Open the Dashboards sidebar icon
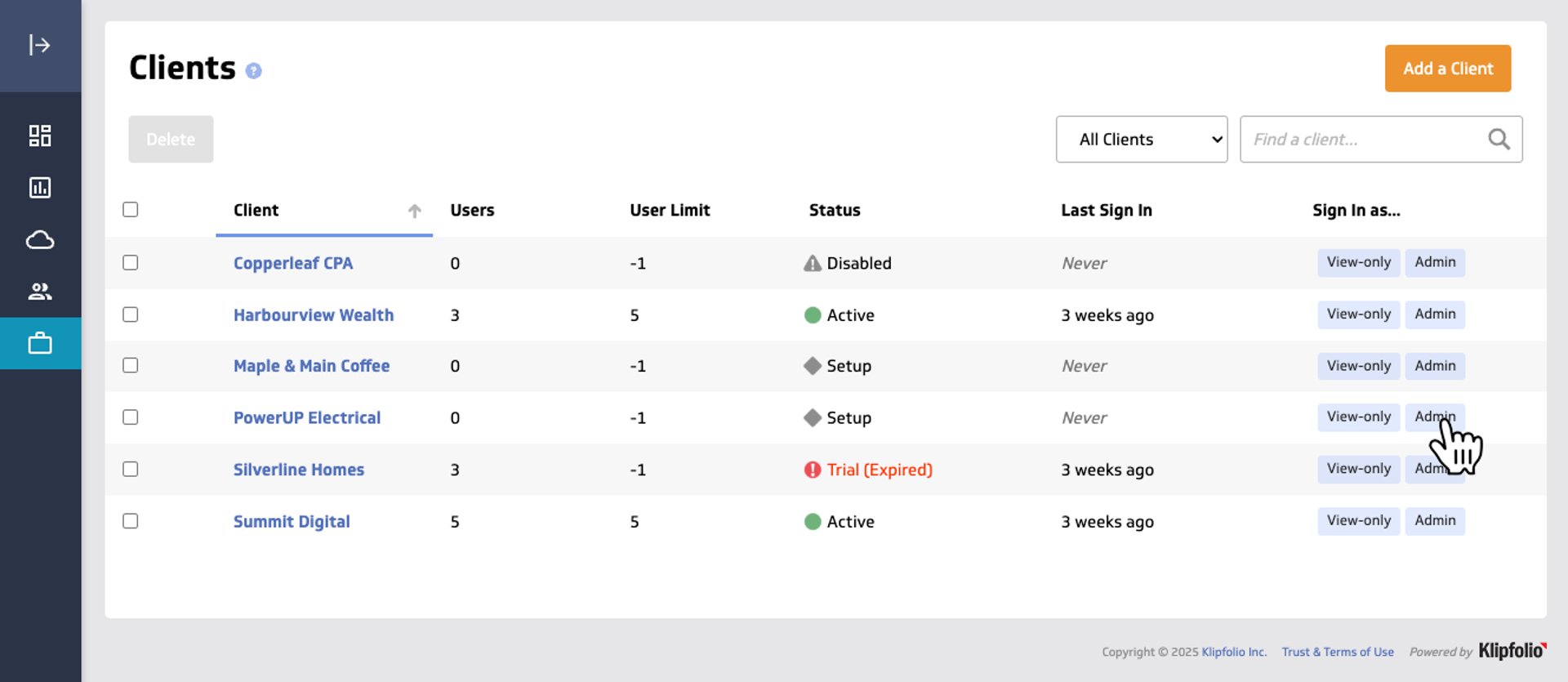 (x=39, y=136)
